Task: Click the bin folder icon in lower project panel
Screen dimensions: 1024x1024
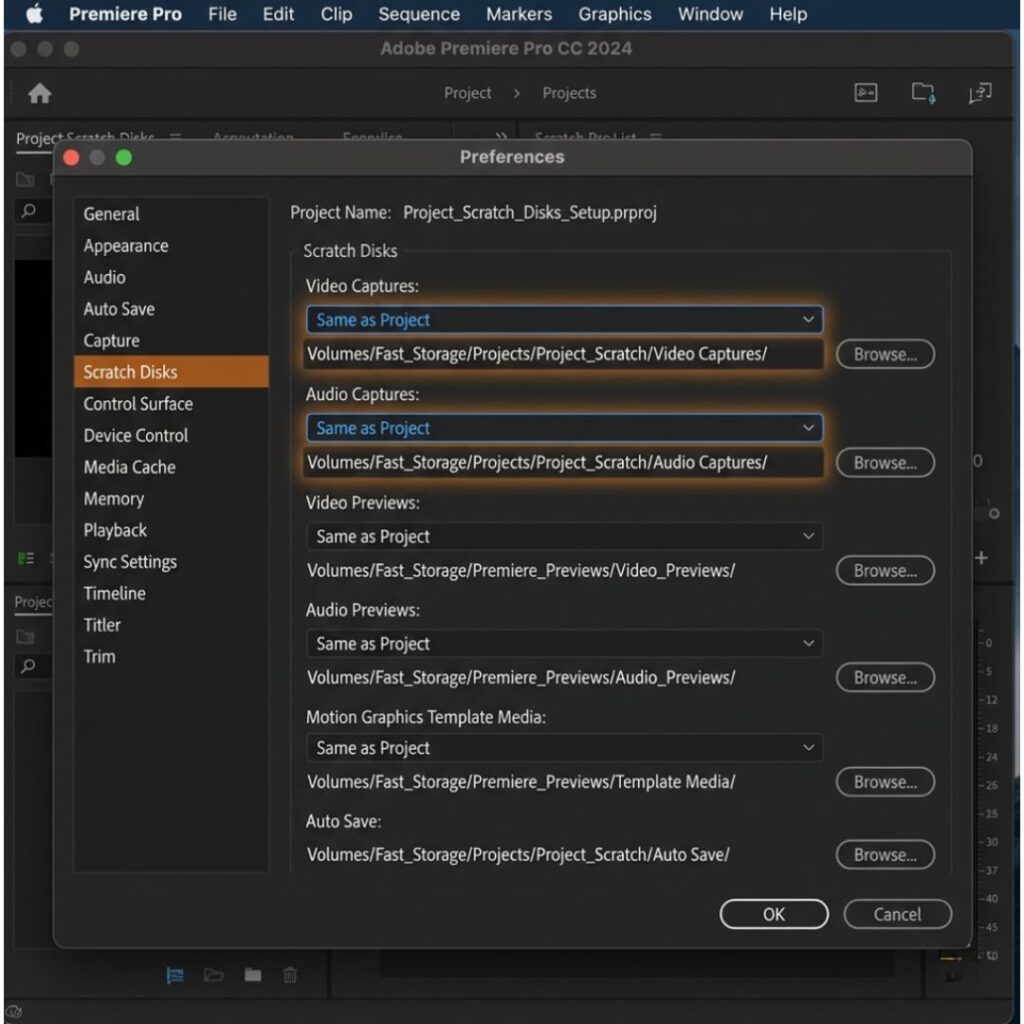Action: 25,636
